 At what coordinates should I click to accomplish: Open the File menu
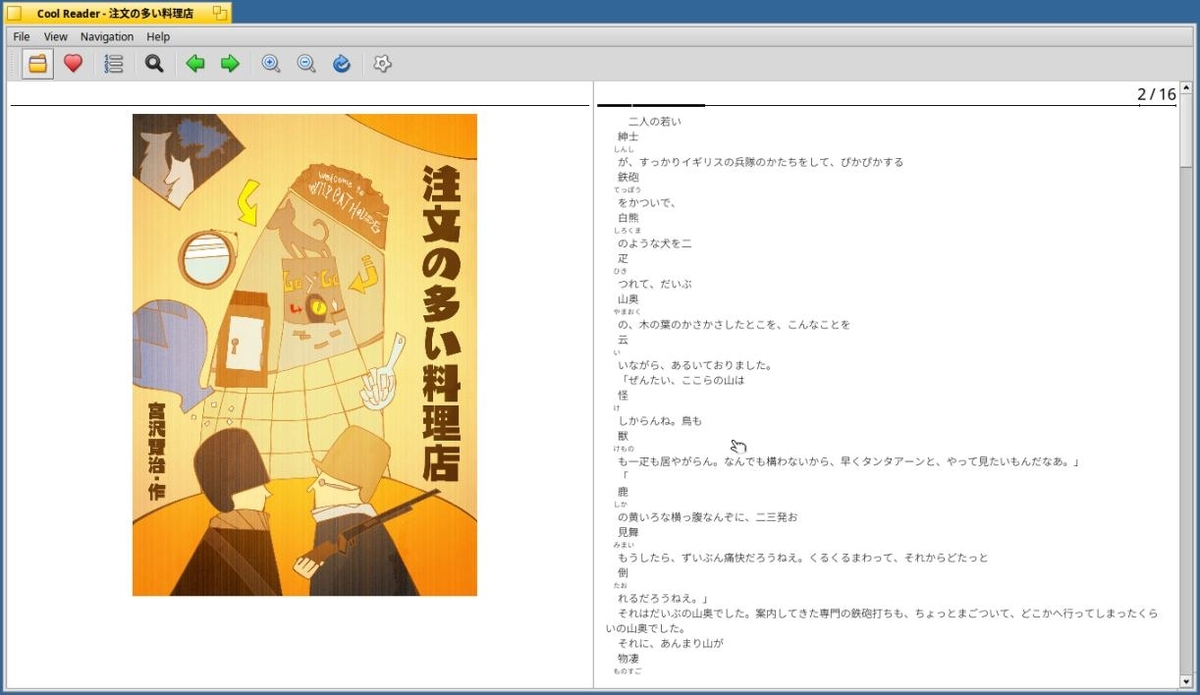pyautogui.click(x=21, y=37)
